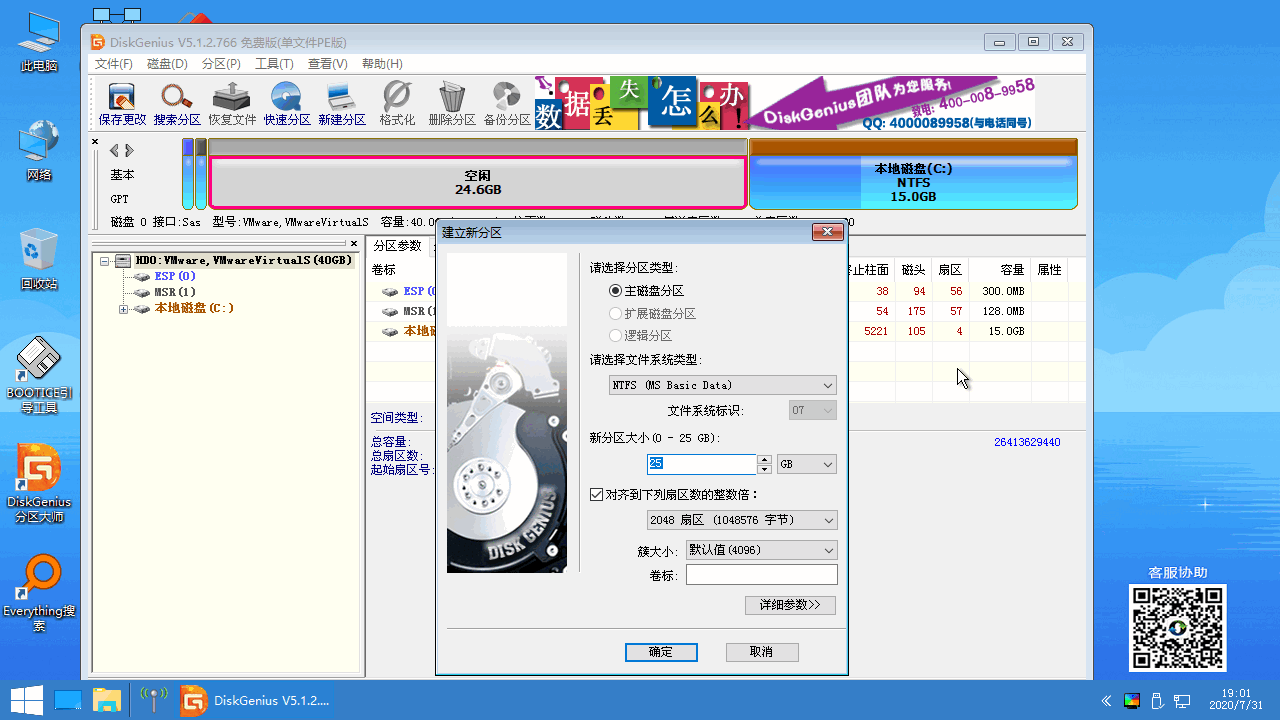Click the DiskGenius taskbar button
The height and width of the screenshot is (720, 1280).
pyautogui.click(x=255, y=700)
